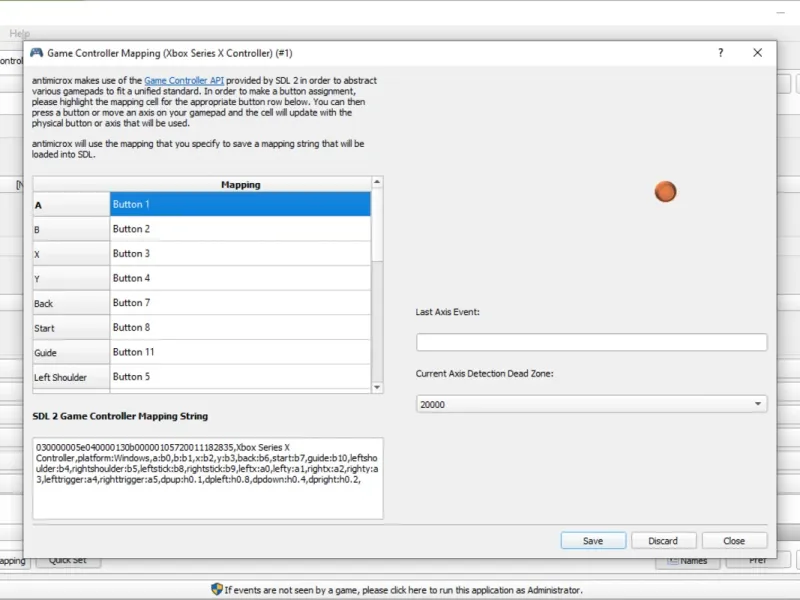Screen dimensions: 800x600
Task: Click inside the SDL 2 mapping string text box
Action: (x=208, y=478)
